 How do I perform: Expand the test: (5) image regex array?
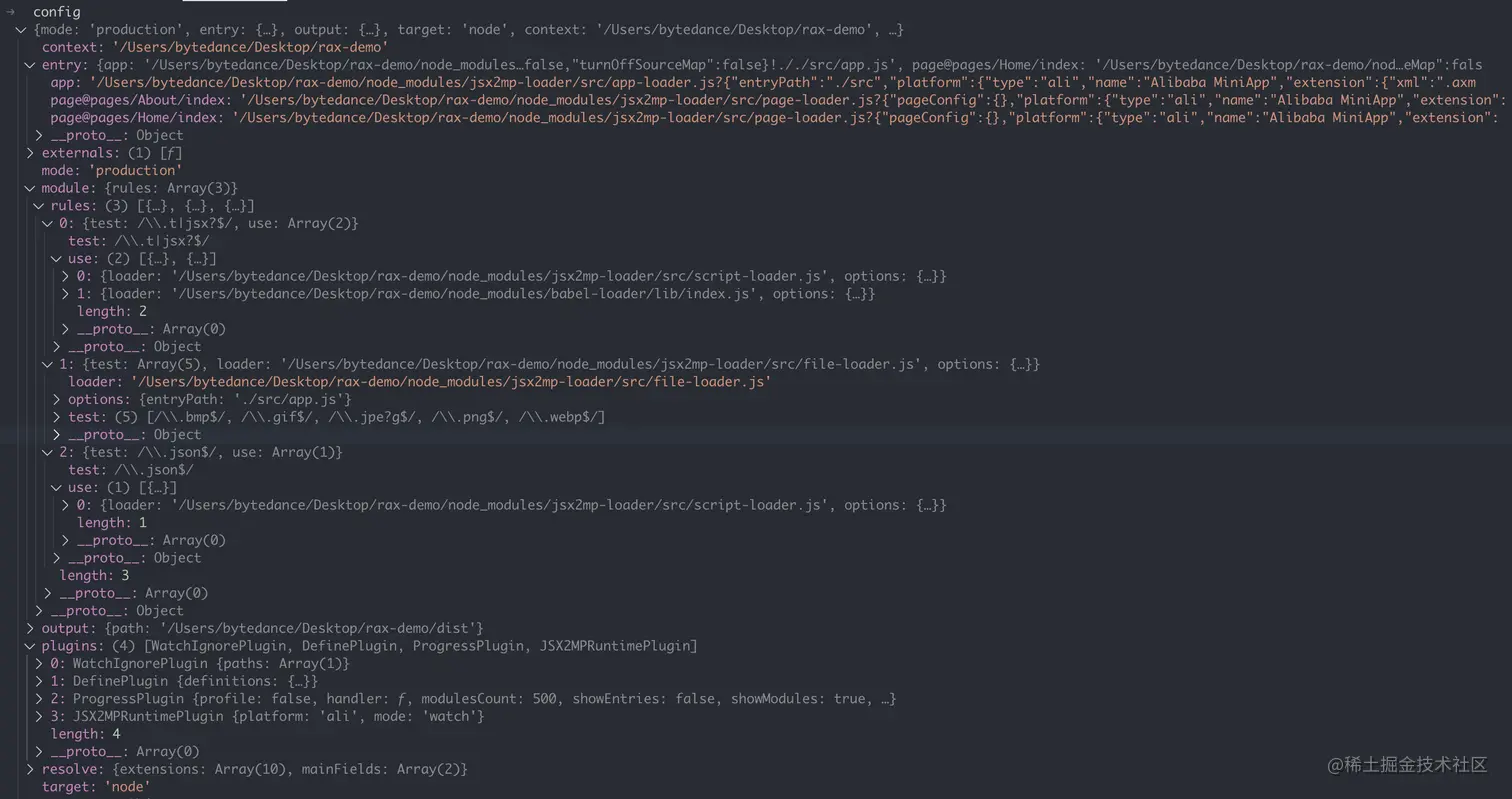[57, 417]
